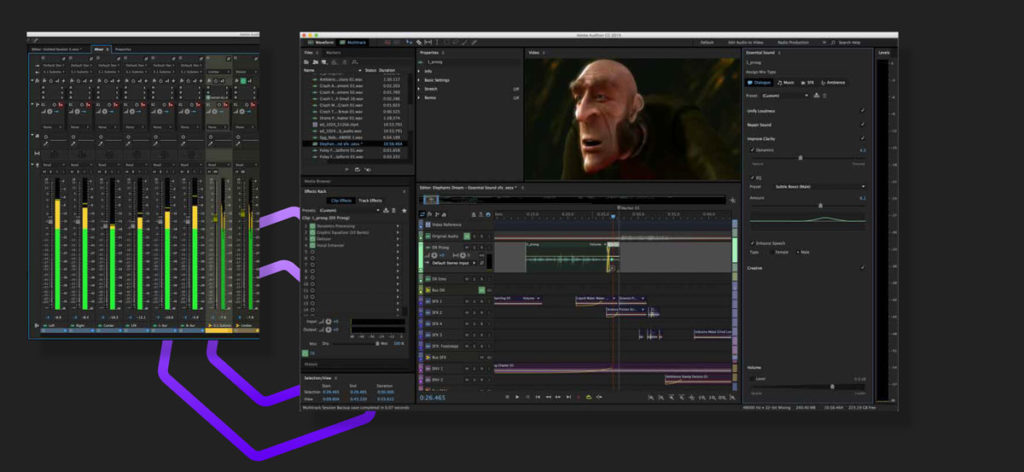
Task: Switch to the Waveform editor view
Action: pyautogui.click(x=321, y=43)
